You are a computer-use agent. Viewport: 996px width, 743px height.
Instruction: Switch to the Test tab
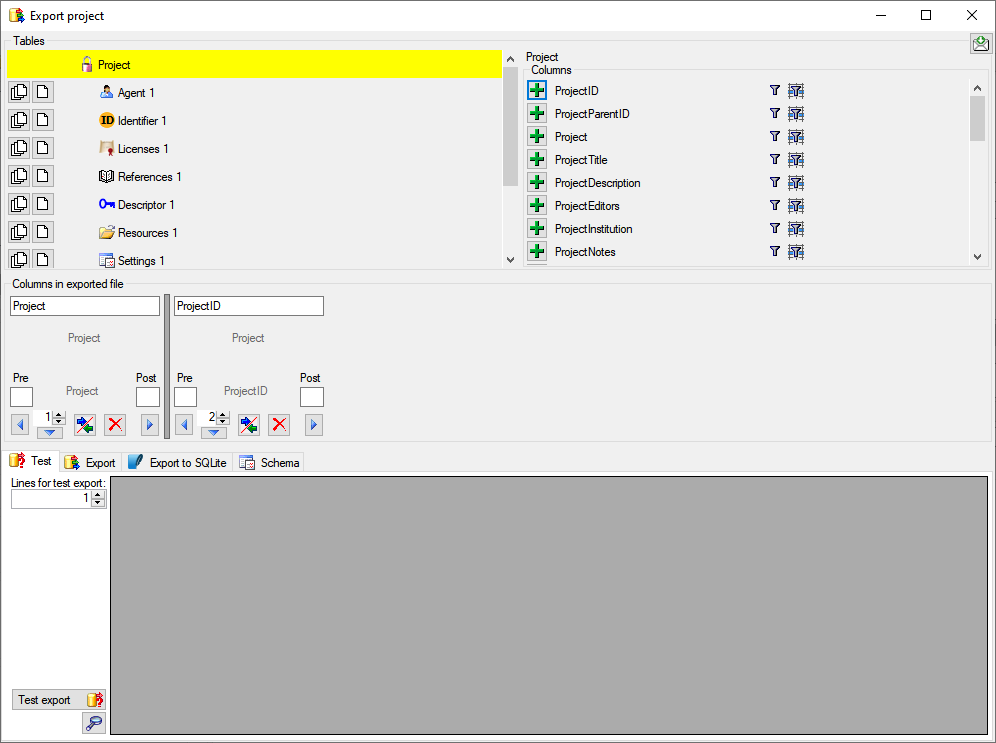tap(31, 461)
